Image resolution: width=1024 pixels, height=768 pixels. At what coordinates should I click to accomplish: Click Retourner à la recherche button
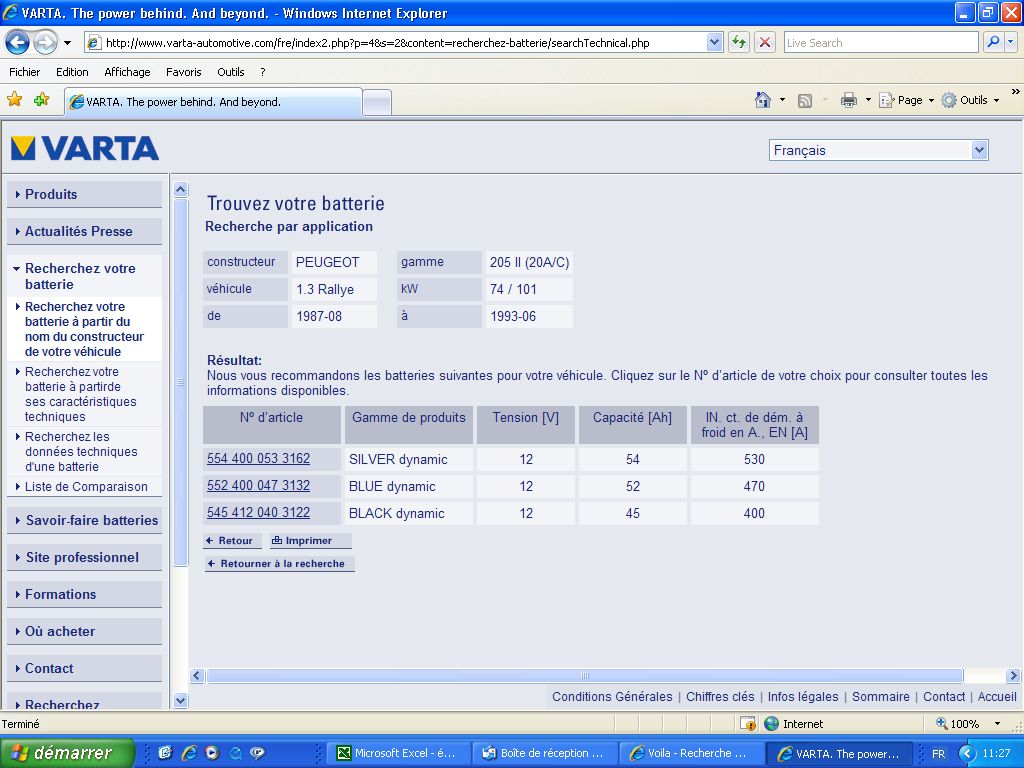pos(280,564)
